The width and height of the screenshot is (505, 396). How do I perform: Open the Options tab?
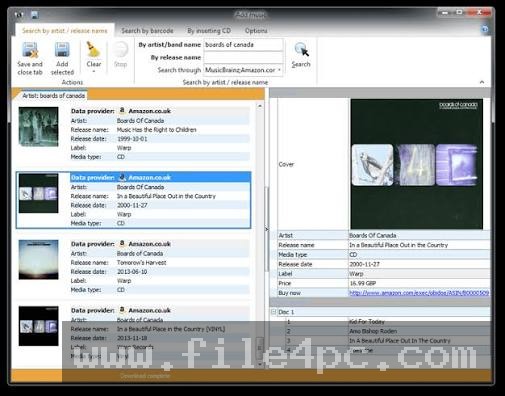tap(256, 31)
